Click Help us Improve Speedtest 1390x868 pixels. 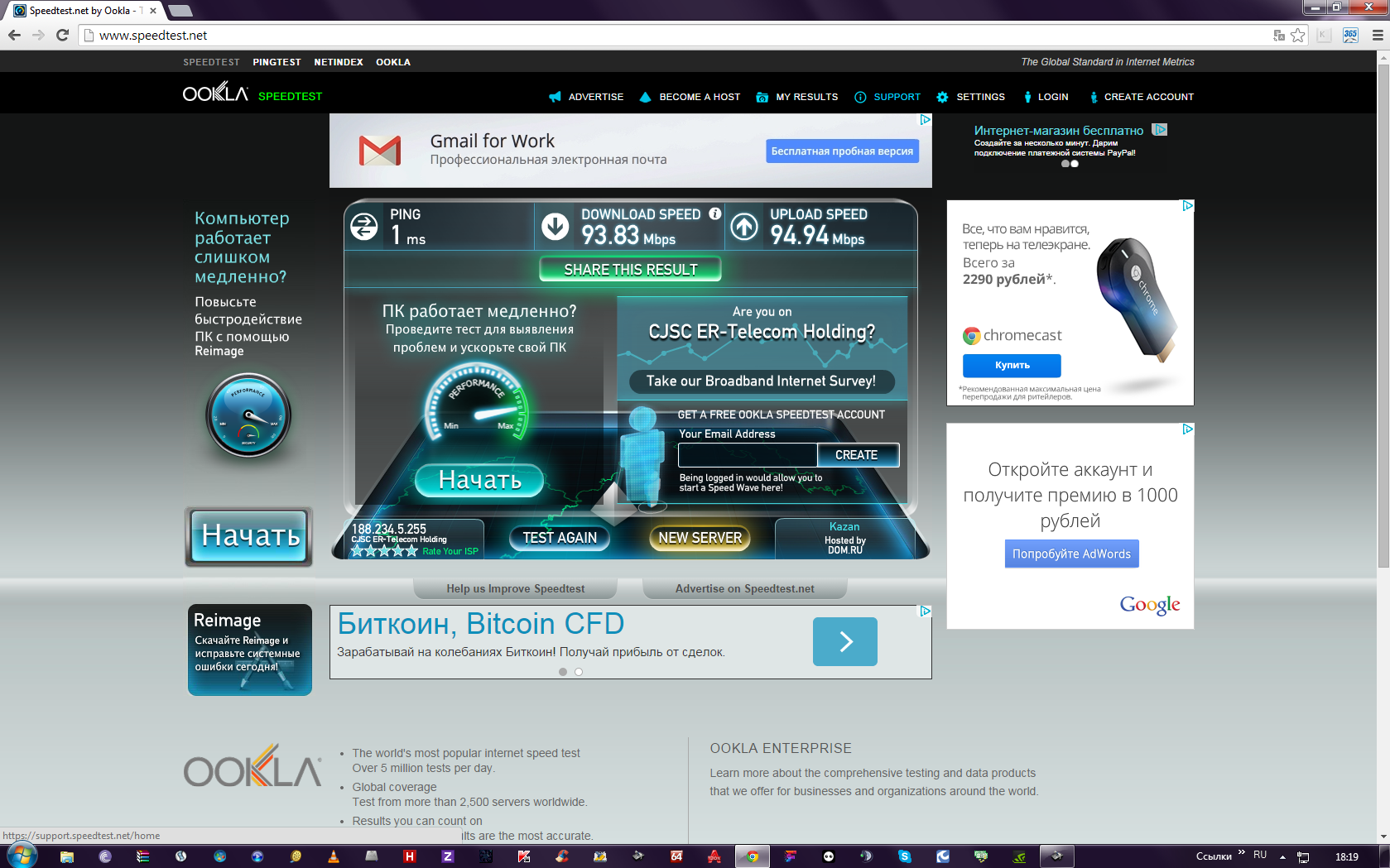pos(515,588)
